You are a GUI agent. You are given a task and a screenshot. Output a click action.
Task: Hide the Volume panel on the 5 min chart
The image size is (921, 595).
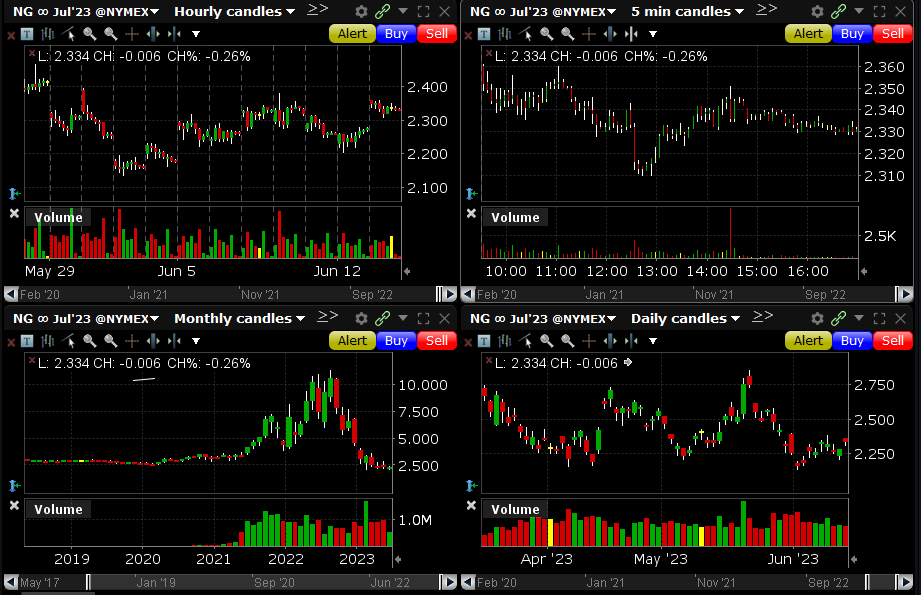(471, 213)
